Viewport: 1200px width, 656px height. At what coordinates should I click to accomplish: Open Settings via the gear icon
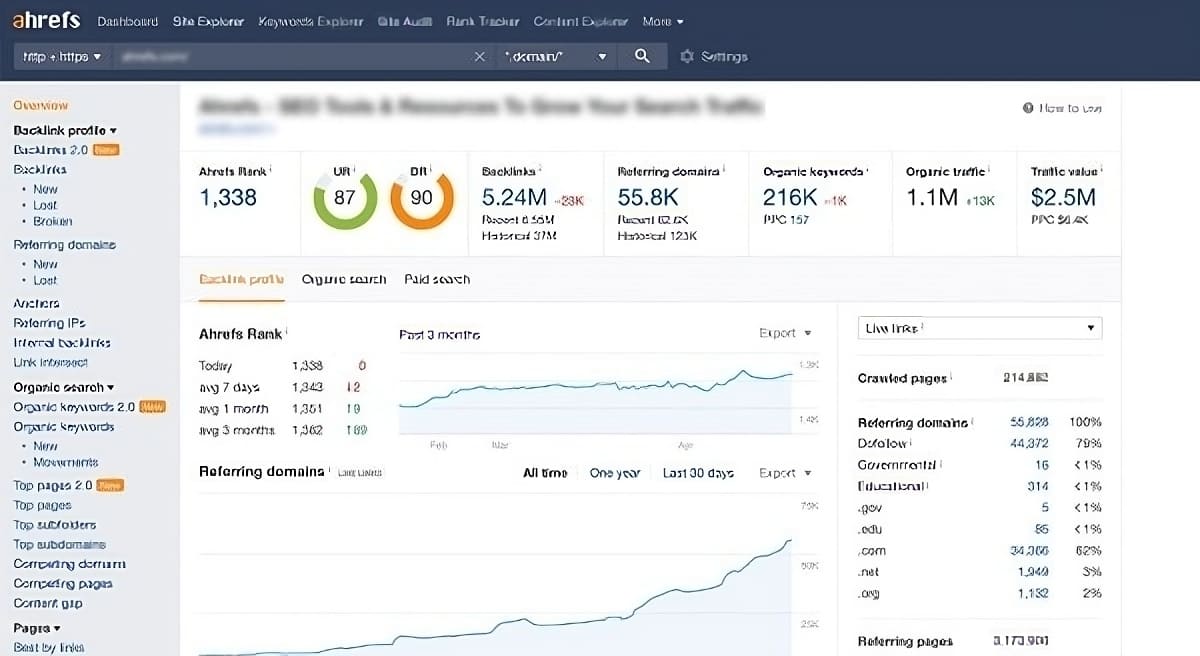pyautogui.click(x=687, y=57)
